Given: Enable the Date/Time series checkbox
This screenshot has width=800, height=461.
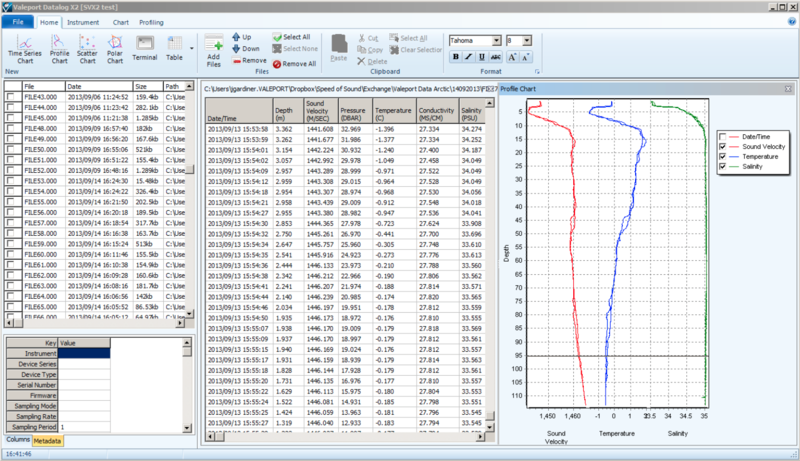Looking at the screenshot, I should pyautogui.click(x=724, y=136).
